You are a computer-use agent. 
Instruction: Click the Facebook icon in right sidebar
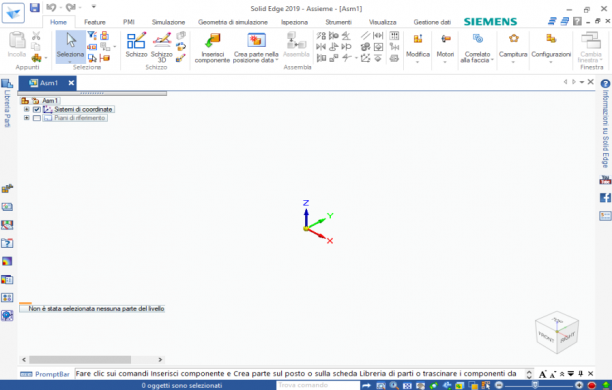[x=605, y=198]
